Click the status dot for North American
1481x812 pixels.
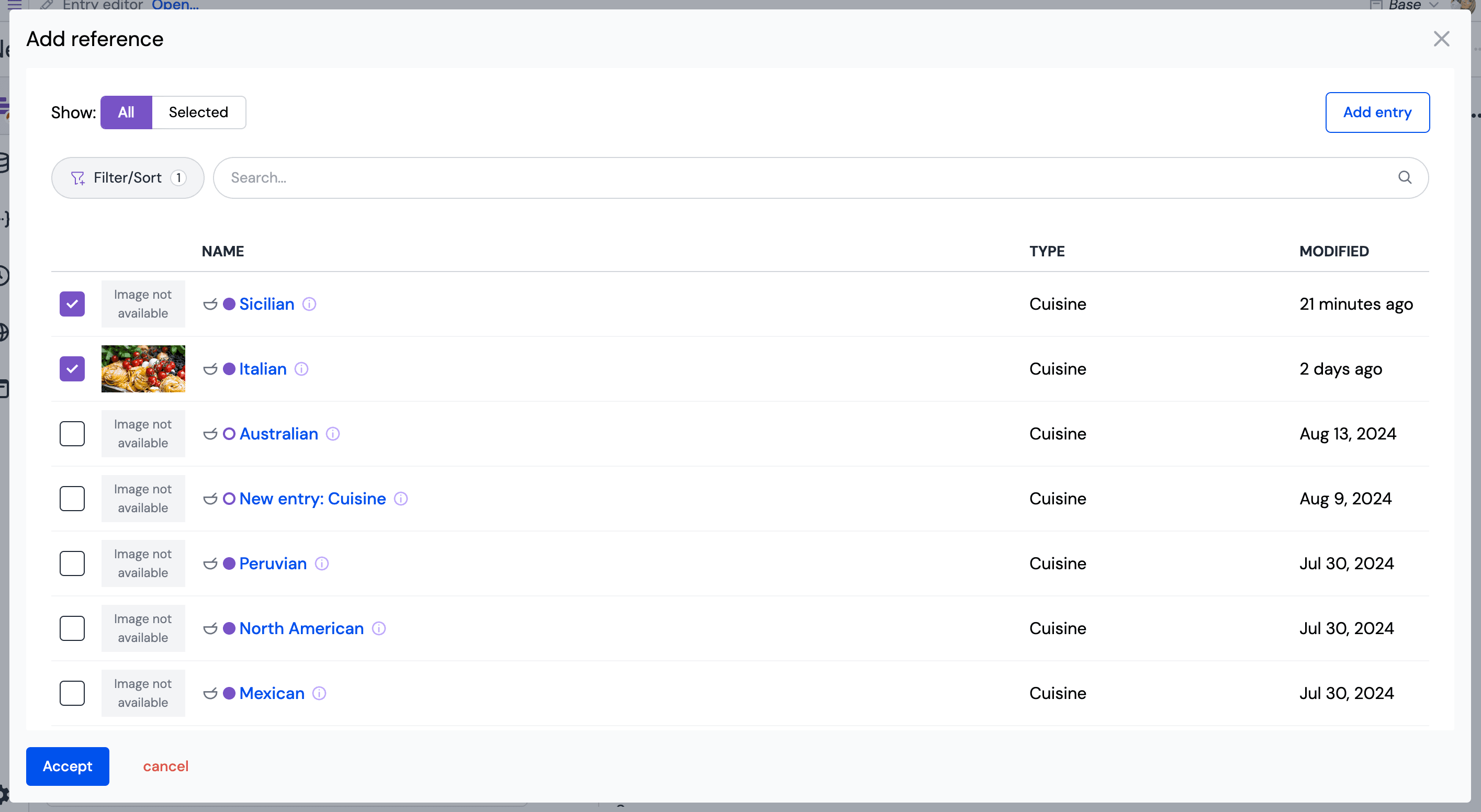point(229,629)
